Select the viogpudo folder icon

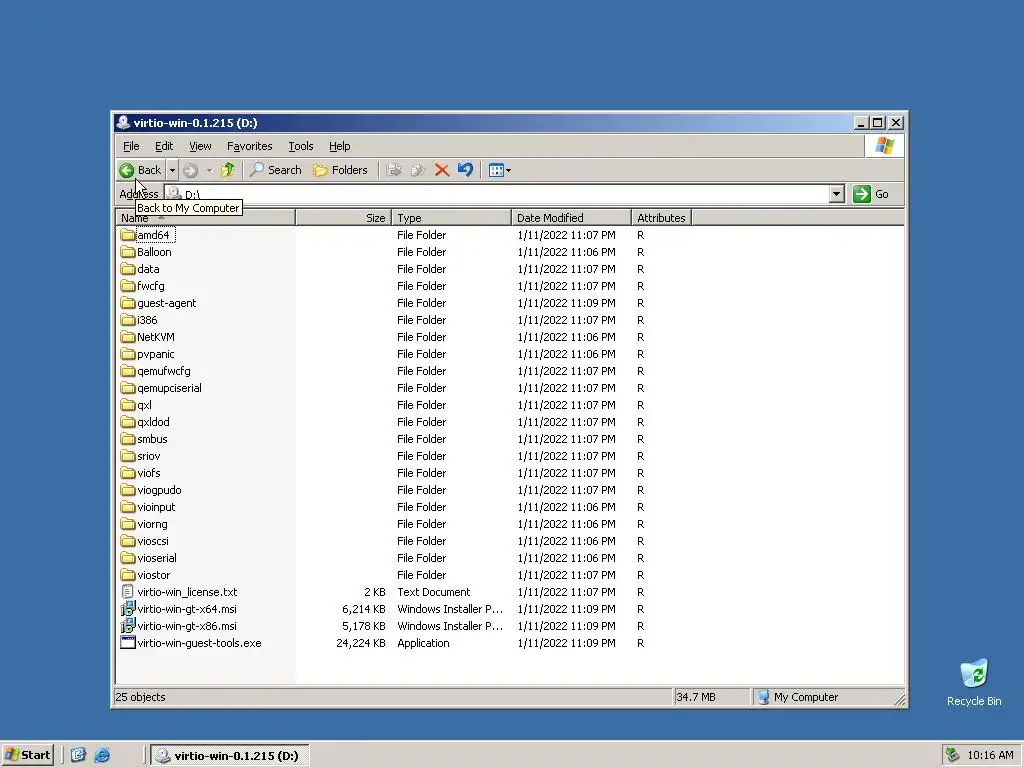click(x=128, y=490)
